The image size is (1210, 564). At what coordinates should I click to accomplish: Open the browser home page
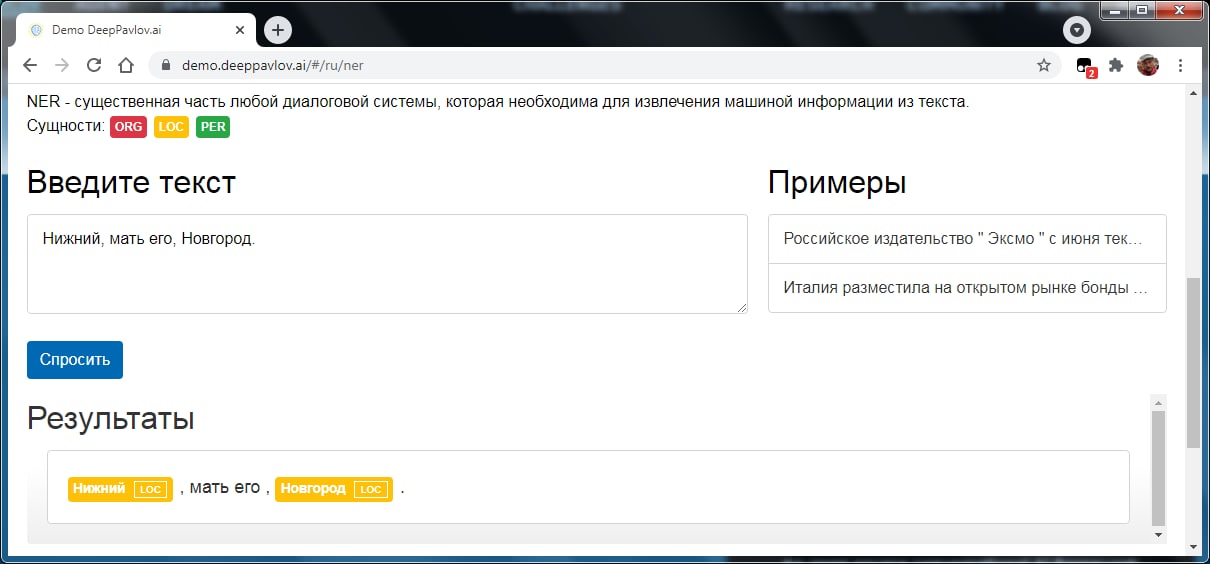tap(126, 65)
